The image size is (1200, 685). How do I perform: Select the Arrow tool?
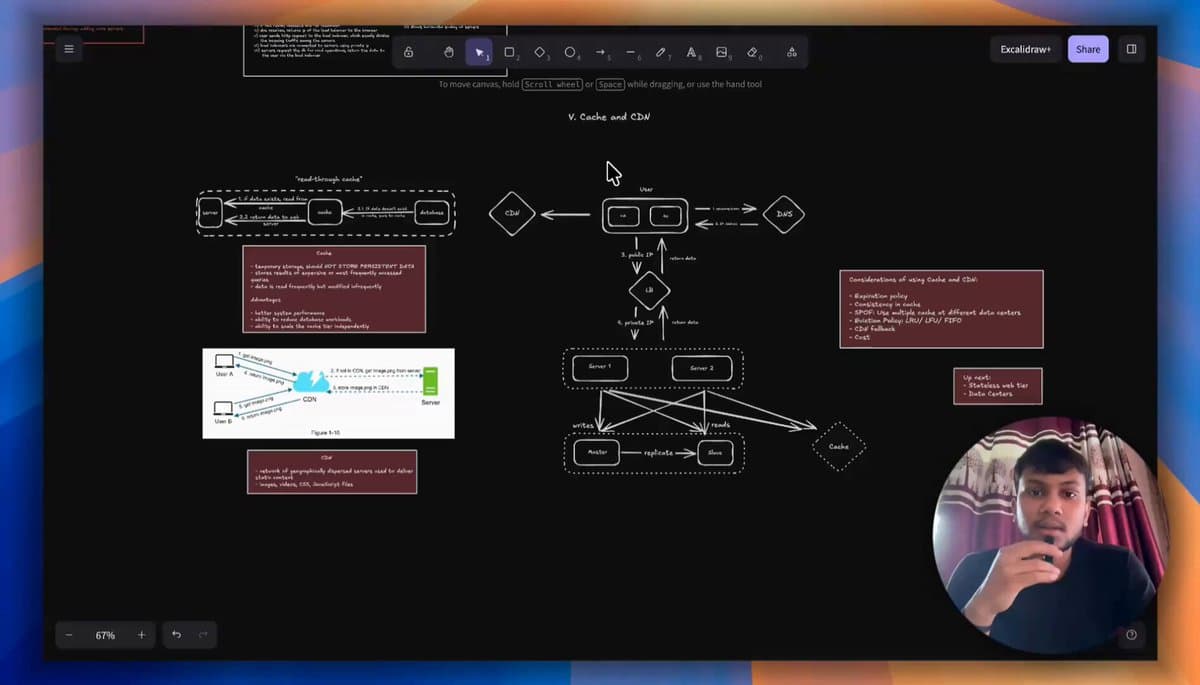(600, 52)
